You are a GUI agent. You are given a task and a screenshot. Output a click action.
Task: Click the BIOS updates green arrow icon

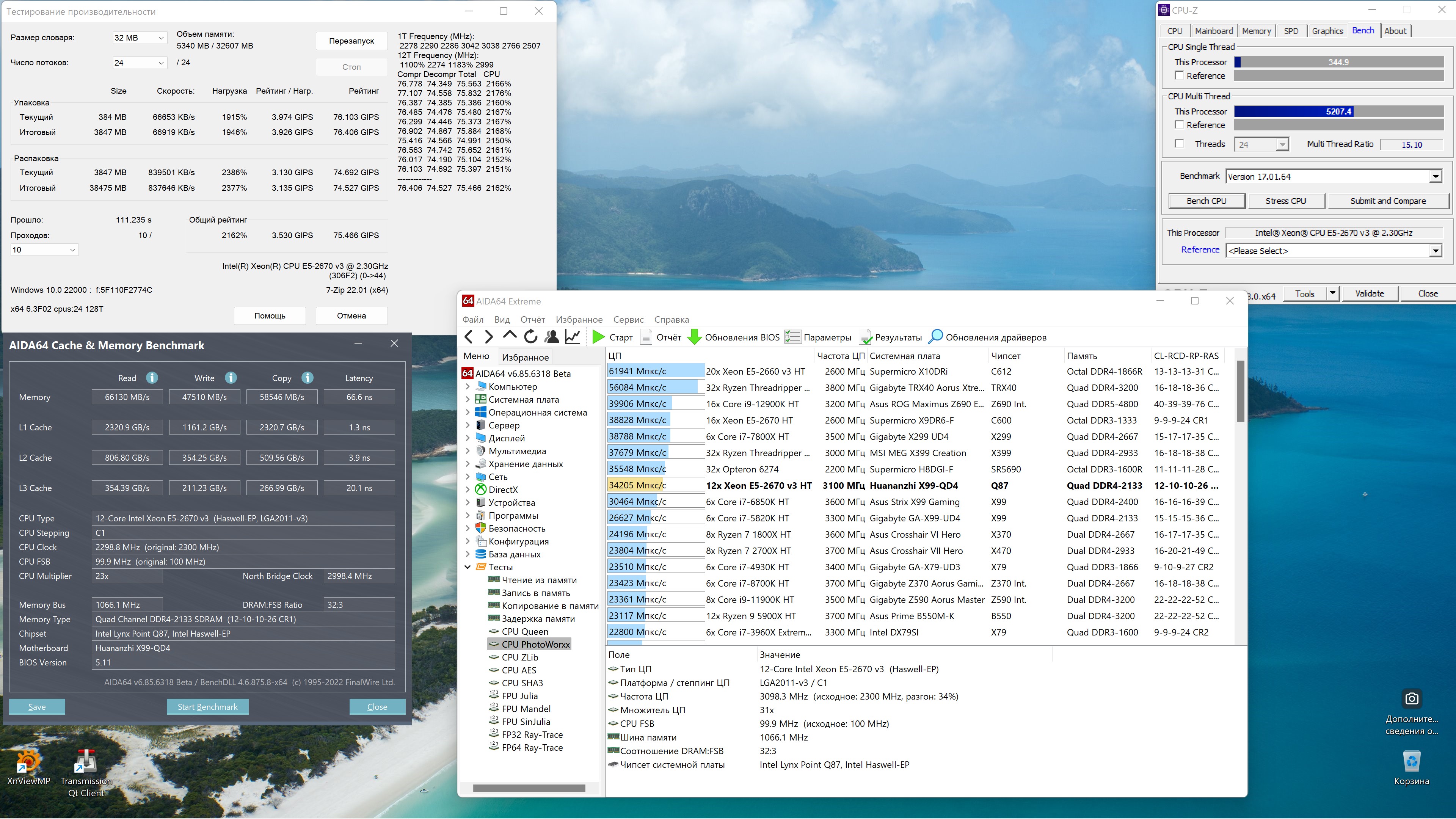coord(694,337)
